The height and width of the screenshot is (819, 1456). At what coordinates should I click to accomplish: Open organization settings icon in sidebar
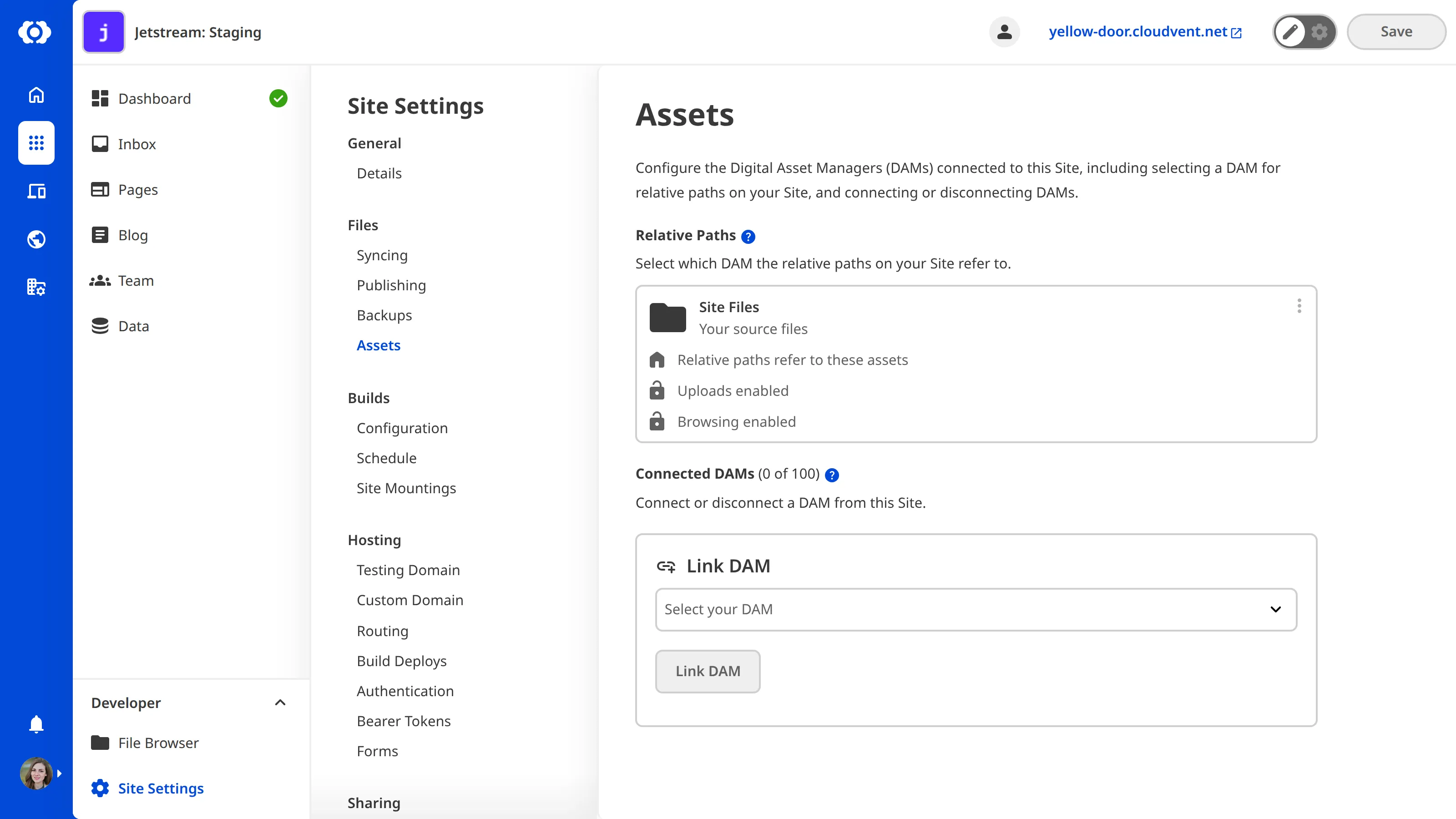35,287
